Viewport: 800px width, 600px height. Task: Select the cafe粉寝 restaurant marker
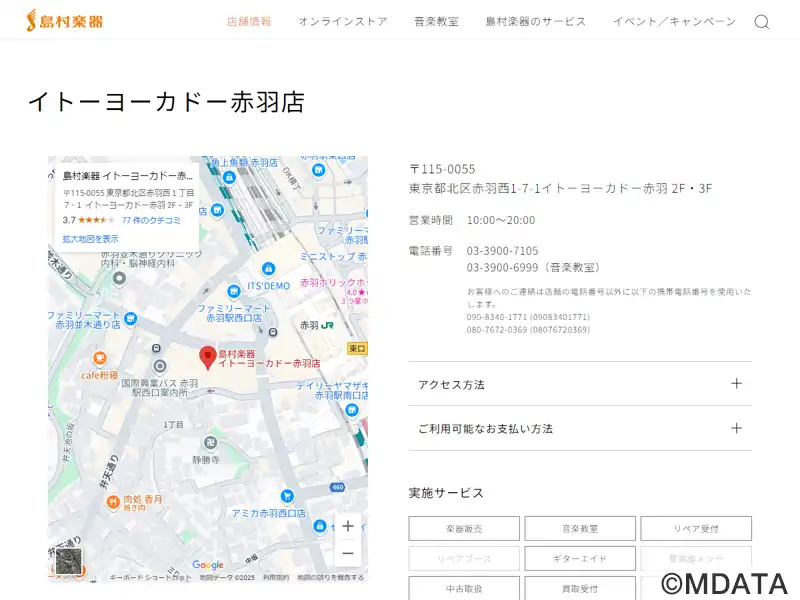pos(99,358)
